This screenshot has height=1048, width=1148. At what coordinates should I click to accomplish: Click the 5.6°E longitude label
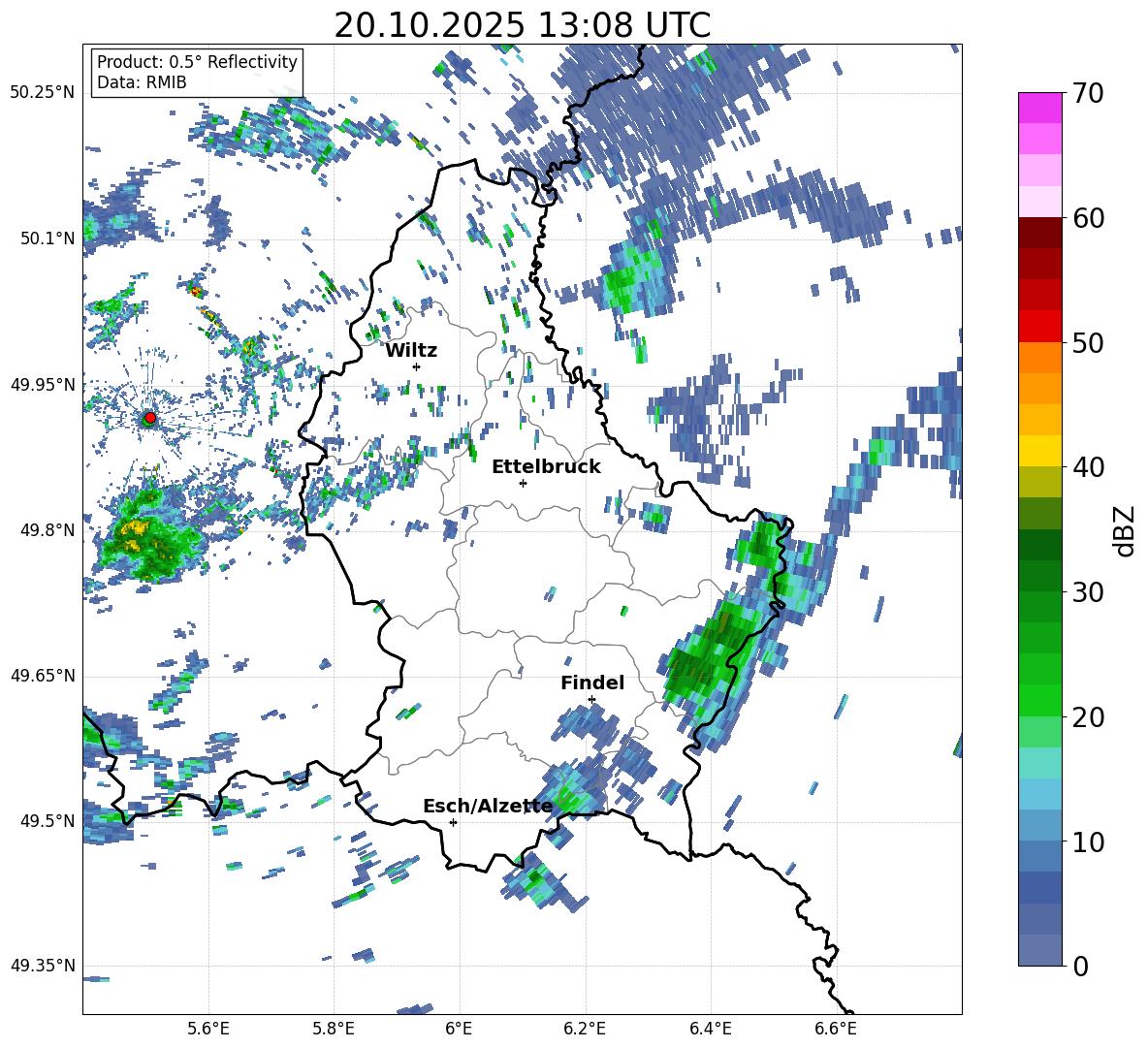[x=208, y=1030]
